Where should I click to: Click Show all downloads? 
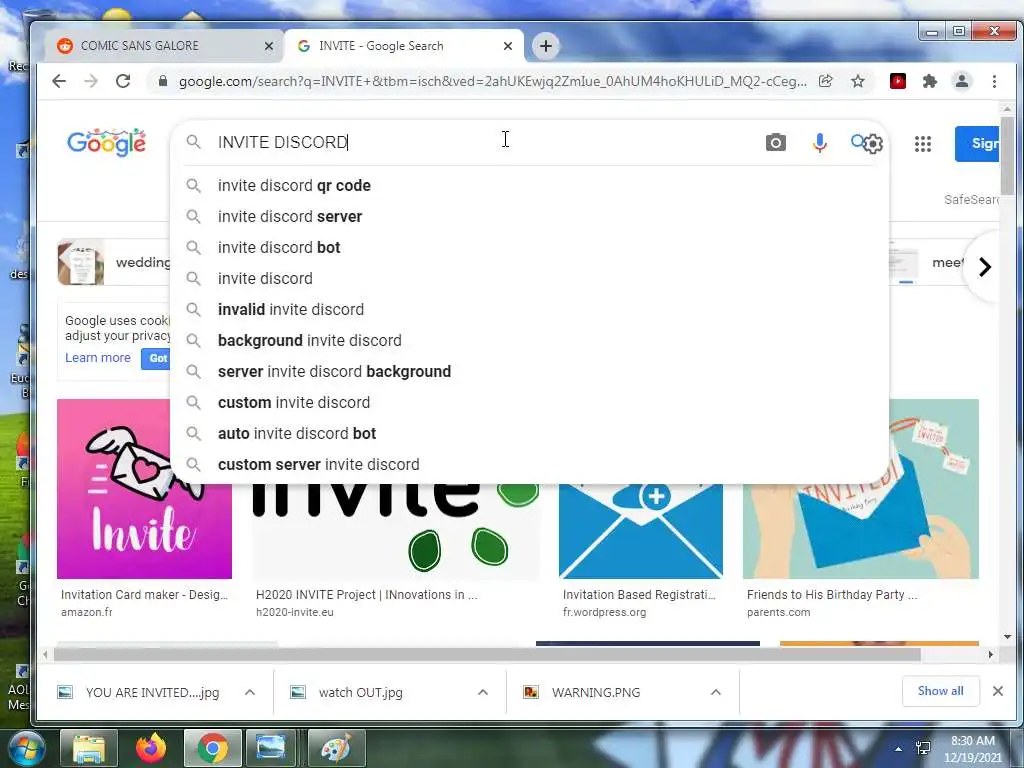coord(940,691)
